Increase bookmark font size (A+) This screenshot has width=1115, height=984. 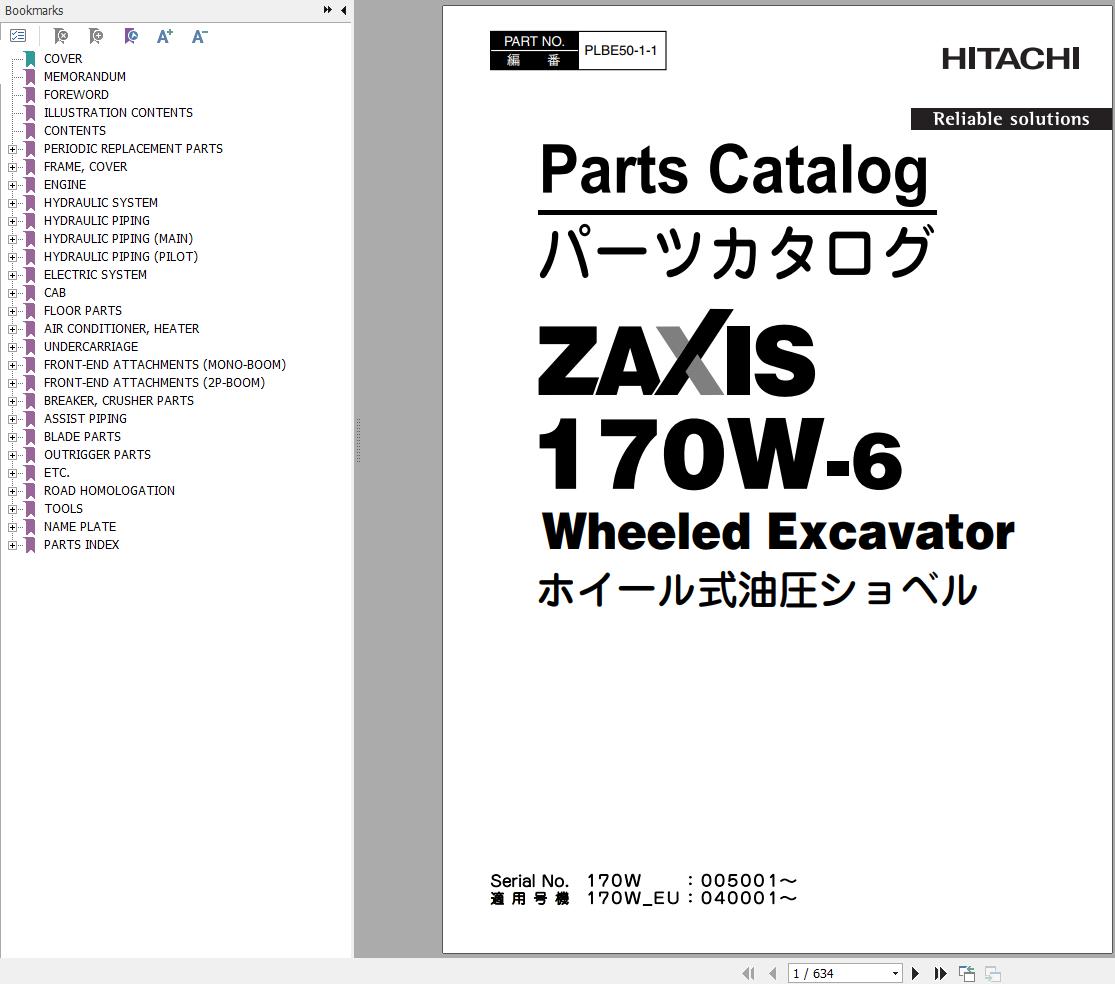pos(165,36)
